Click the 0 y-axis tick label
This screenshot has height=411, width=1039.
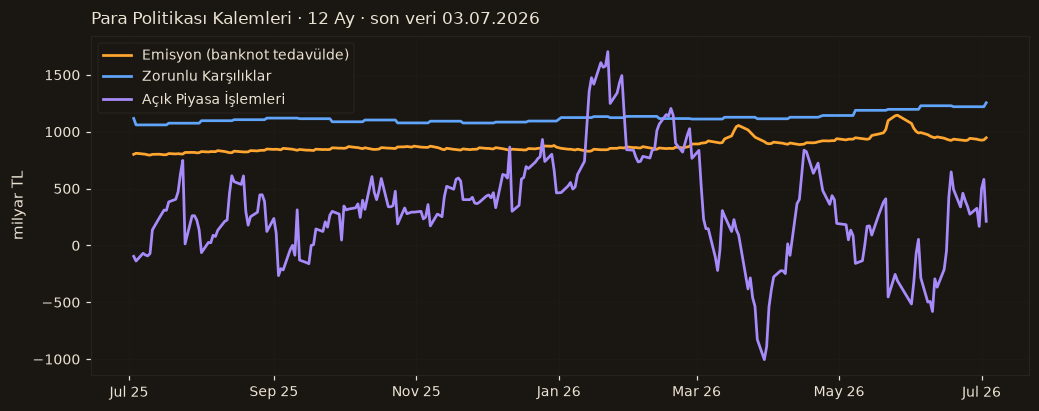[x=77, y=246]
